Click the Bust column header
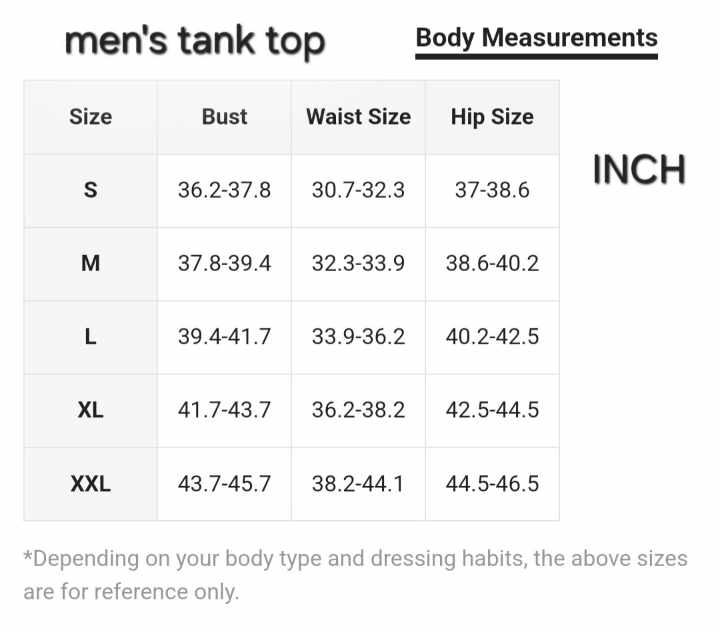Image resolution: width=720 pixels, height=630 pixels. [x=224, y=117]
